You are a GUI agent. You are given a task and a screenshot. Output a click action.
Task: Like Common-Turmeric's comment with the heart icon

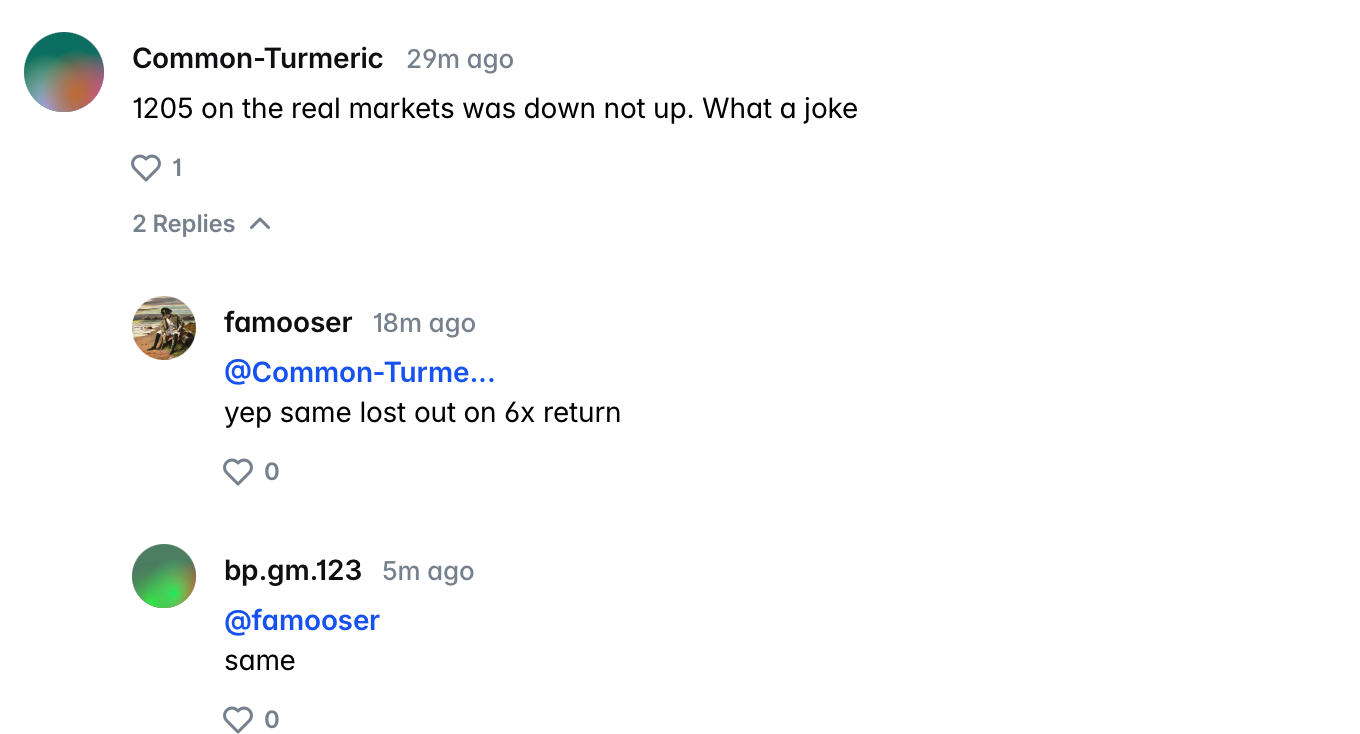146,168
